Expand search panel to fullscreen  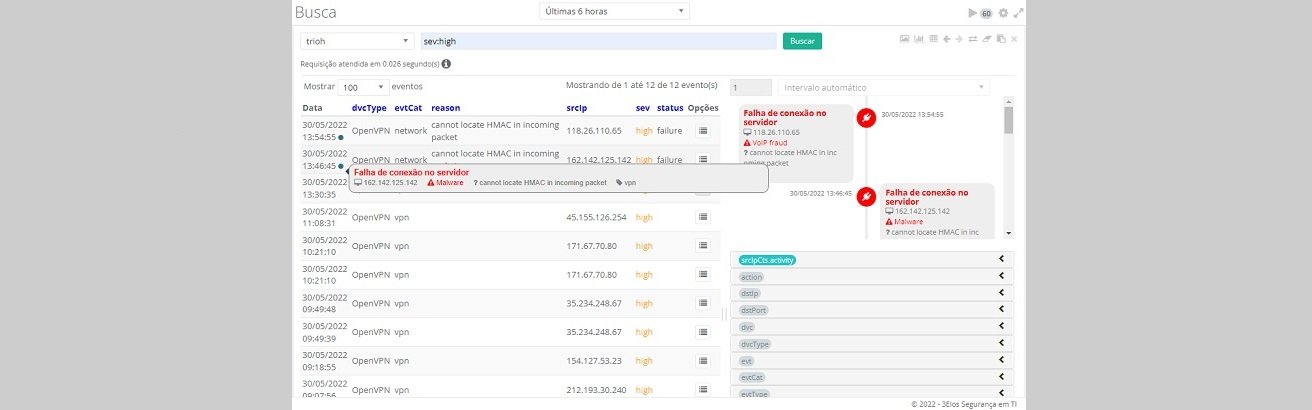click(1018, 13)
